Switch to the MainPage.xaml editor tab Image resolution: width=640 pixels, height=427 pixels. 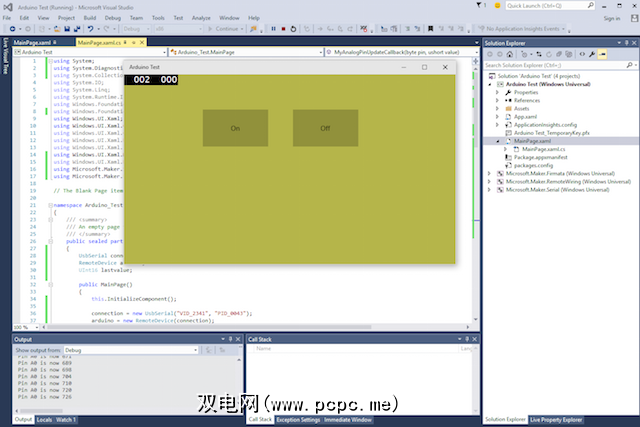(x=33, y=41)
